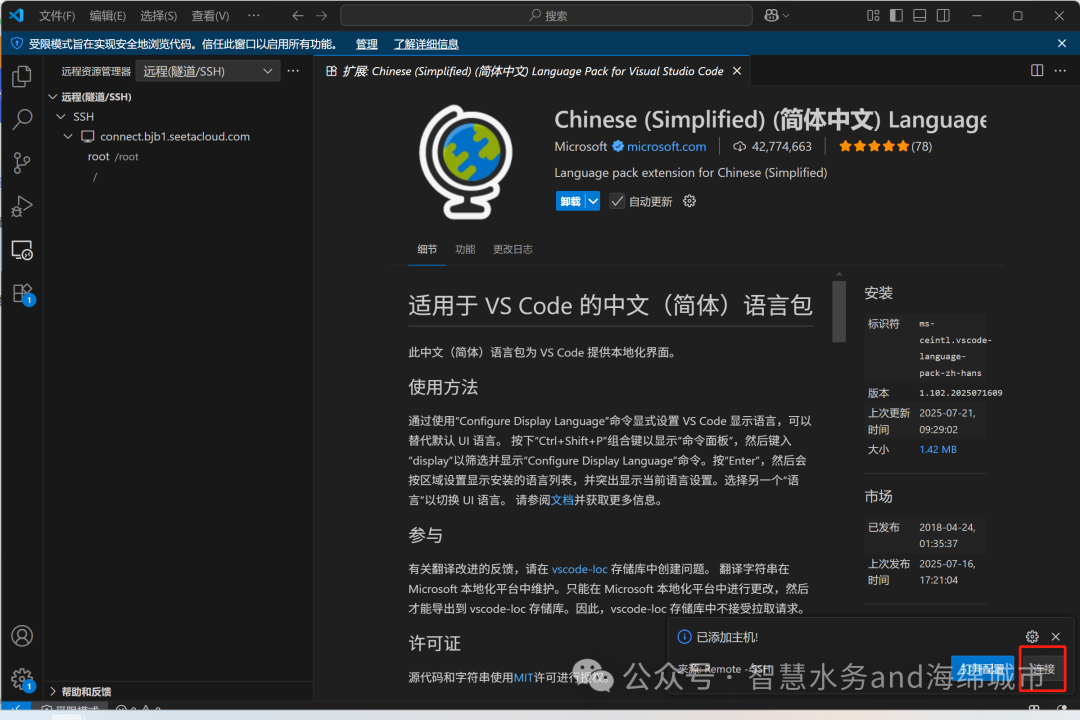Open the customize layout icon
Image resolution: width=1080 pixels, height=720 pixels.
873,15
